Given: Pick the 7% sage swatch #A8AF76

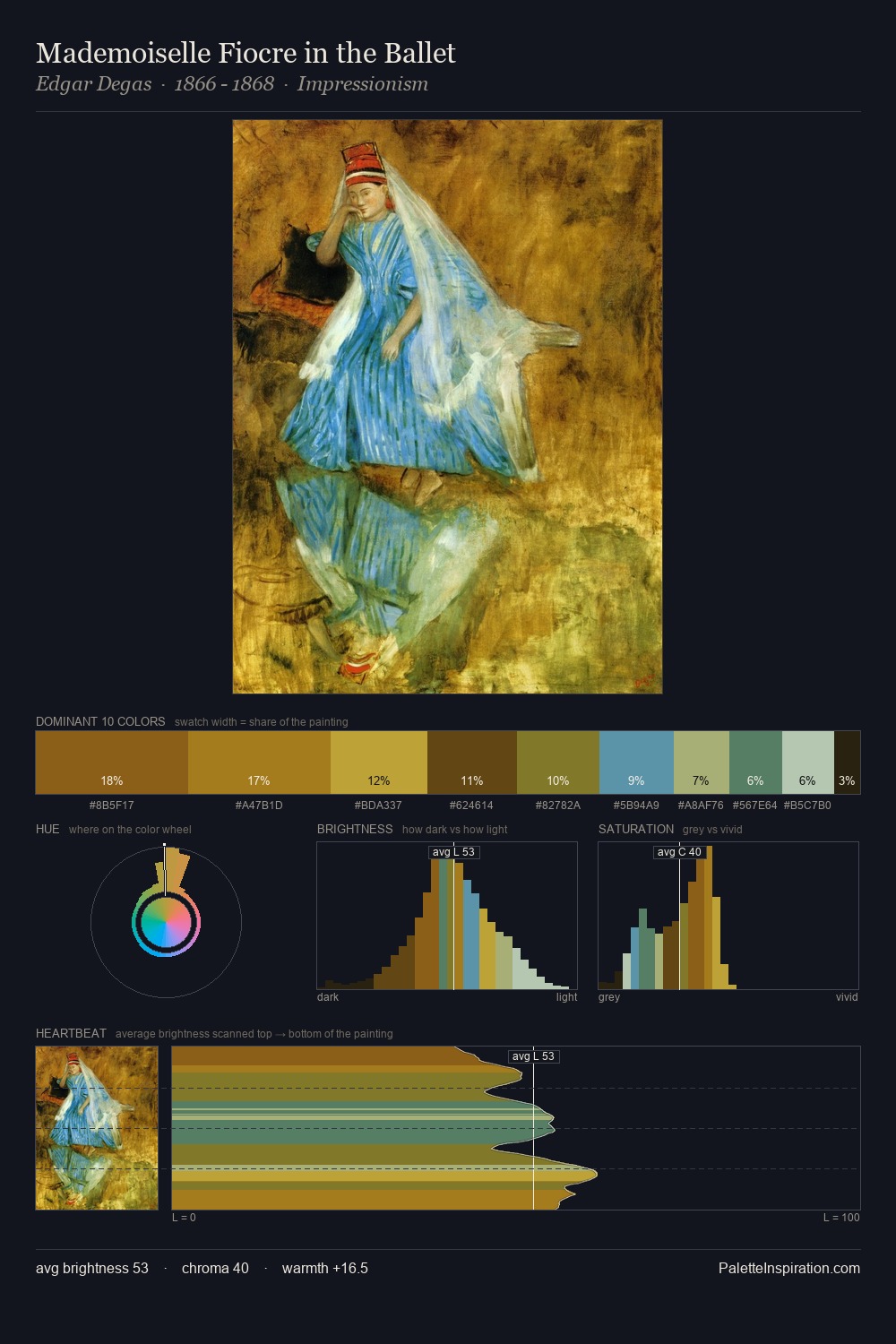Looking at the screenshot, I should pos(702,762).
